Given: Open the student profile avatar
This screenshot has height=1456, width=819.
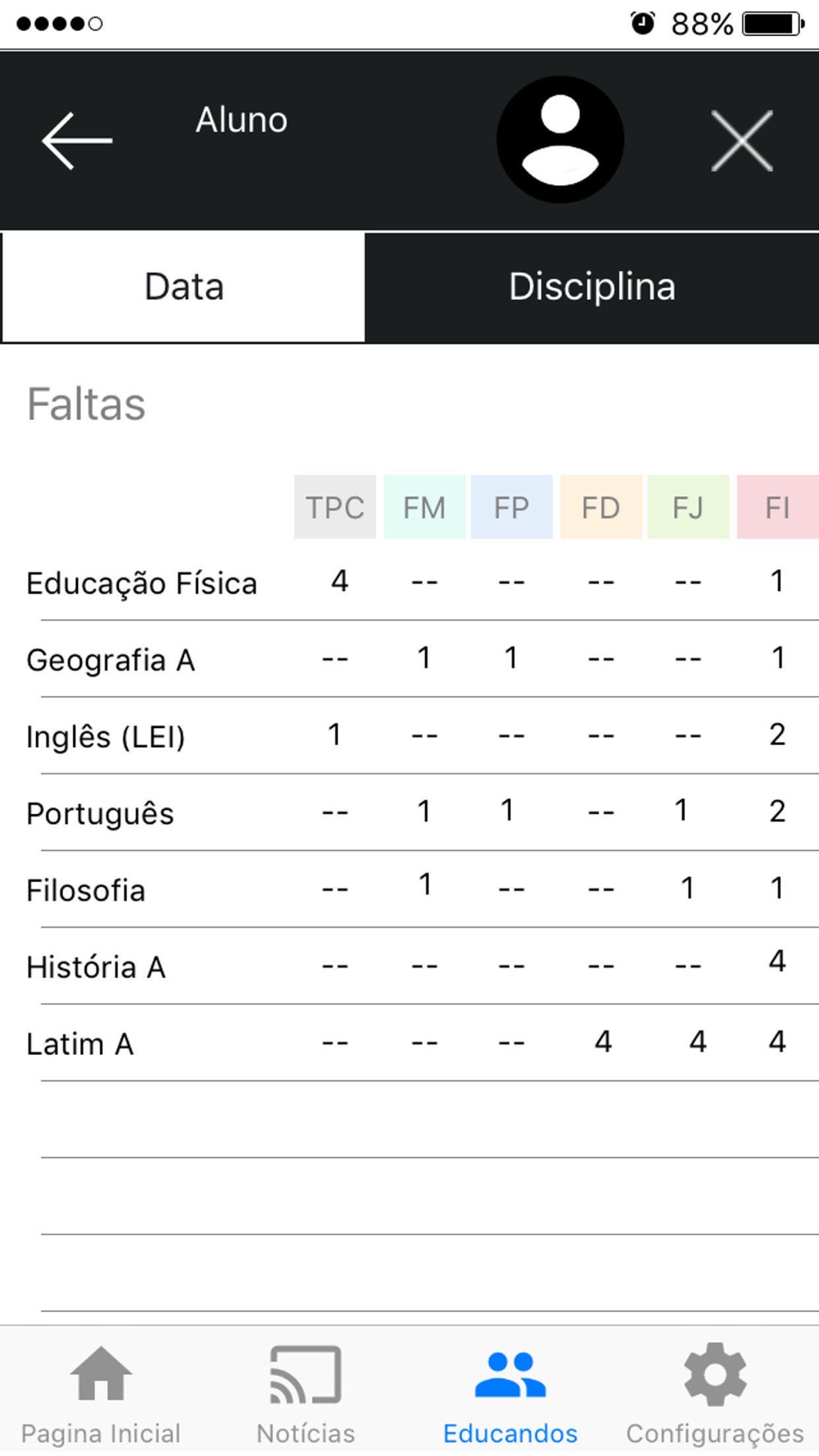Looking at the screenshot, I should [560, 140].
